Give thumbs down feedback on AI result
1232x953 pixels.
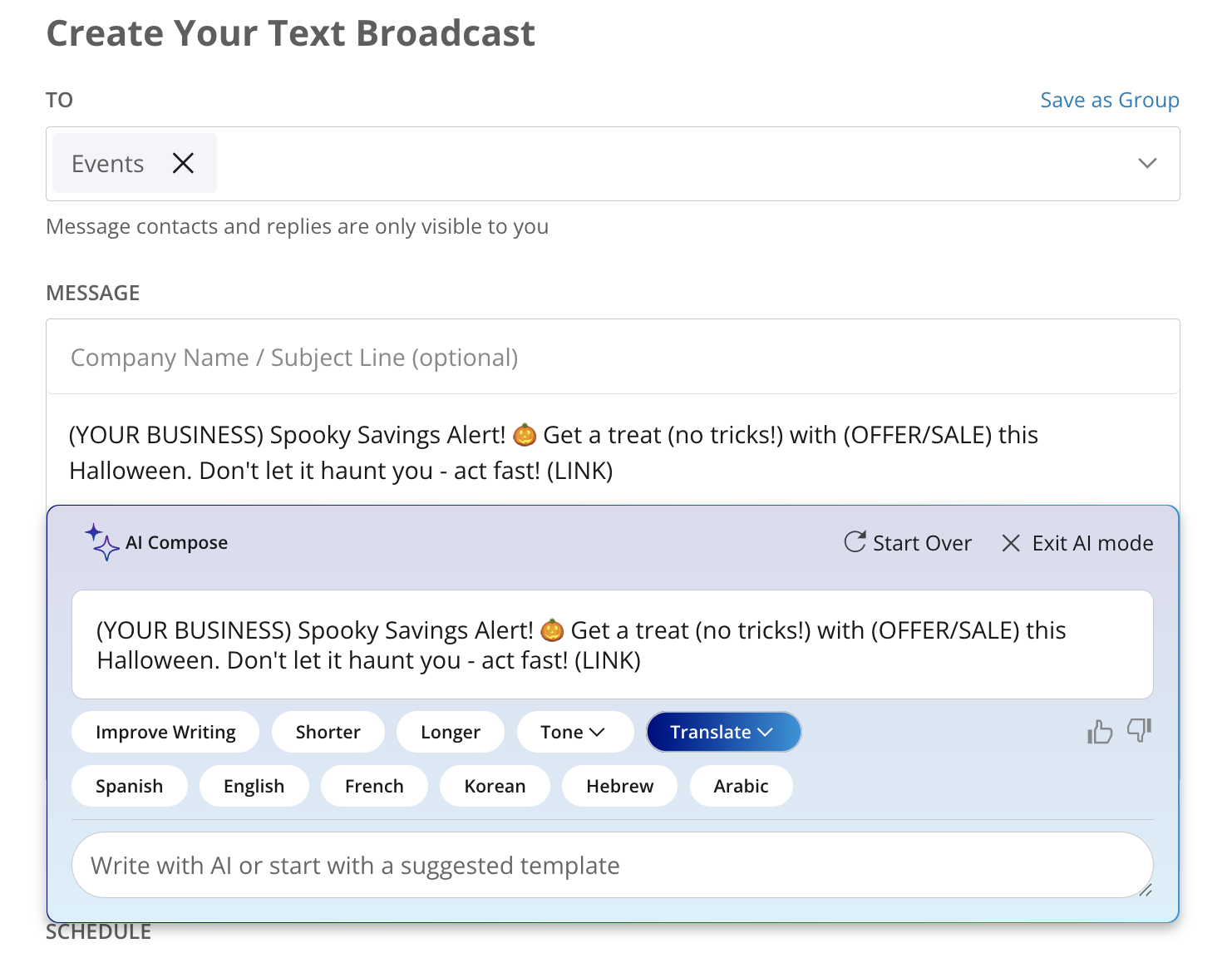point(1140,730)
